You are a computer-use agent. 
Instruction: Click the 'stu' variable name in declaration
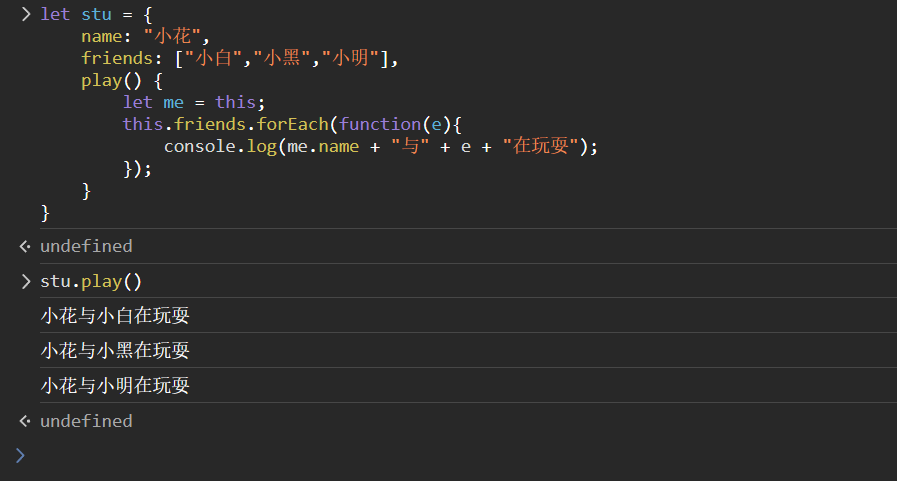coord(97,15)
